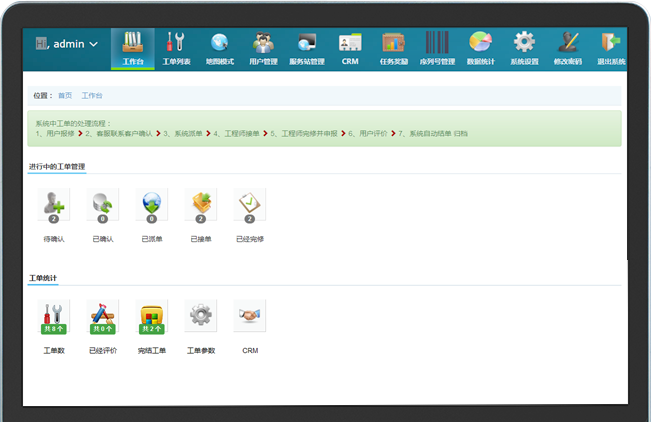View 数据统计 pie chart icon
This screenshot has height=422, width=652.
[481, 48]
